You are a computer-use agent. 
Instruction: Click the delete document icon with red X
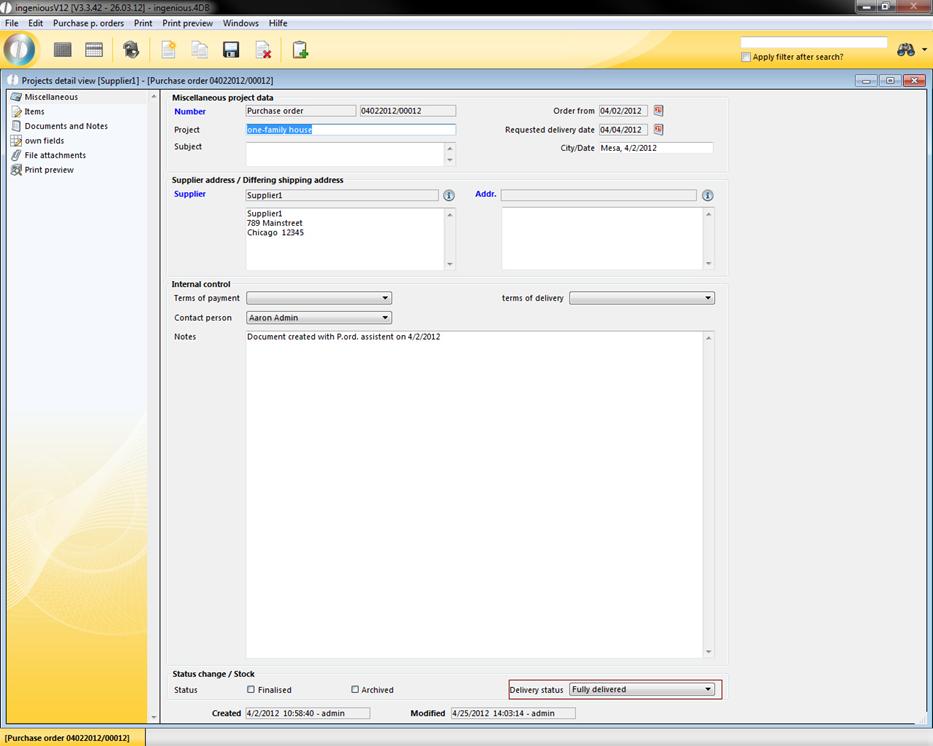[x=263, y=50]
